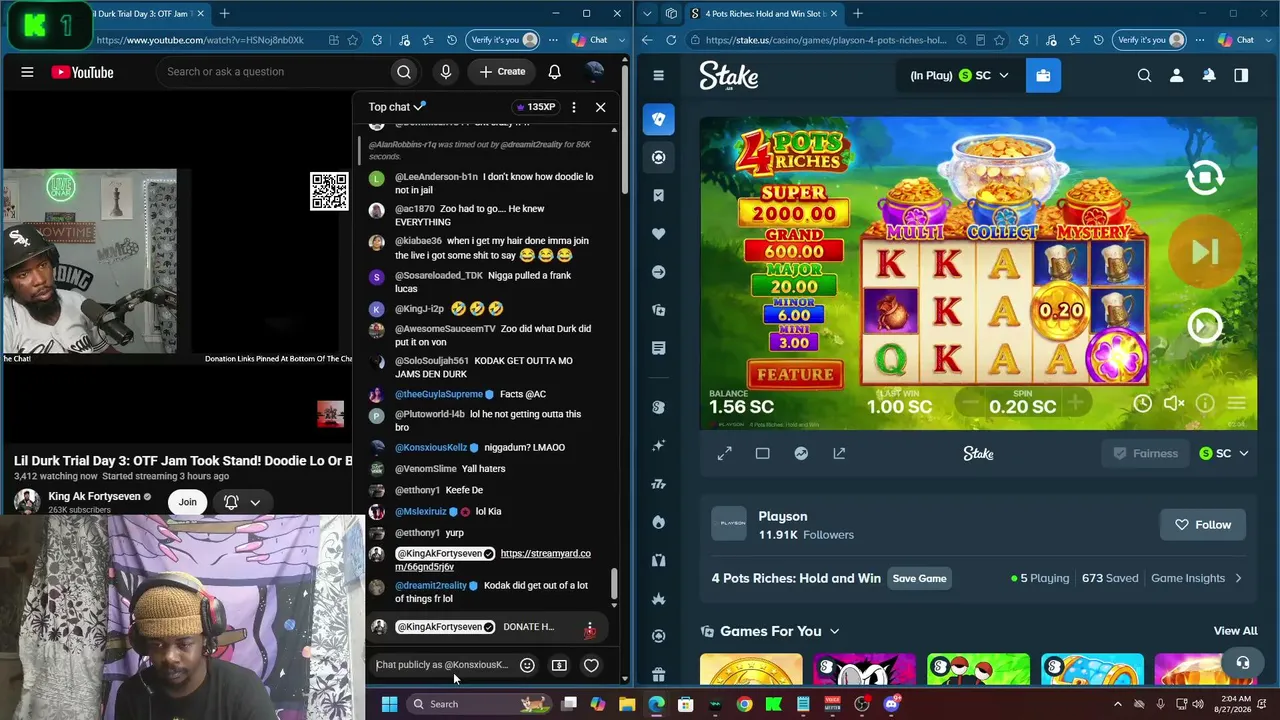The image size is (1280, 720).
Task: Click the Join channel button
Action: (188, 502)
